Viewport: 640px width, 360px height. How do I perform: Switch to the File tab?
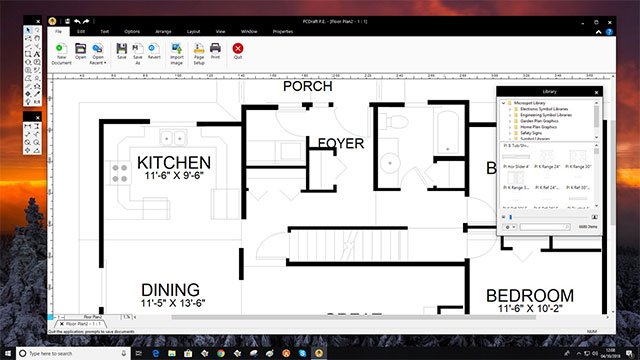click(58, 31)
